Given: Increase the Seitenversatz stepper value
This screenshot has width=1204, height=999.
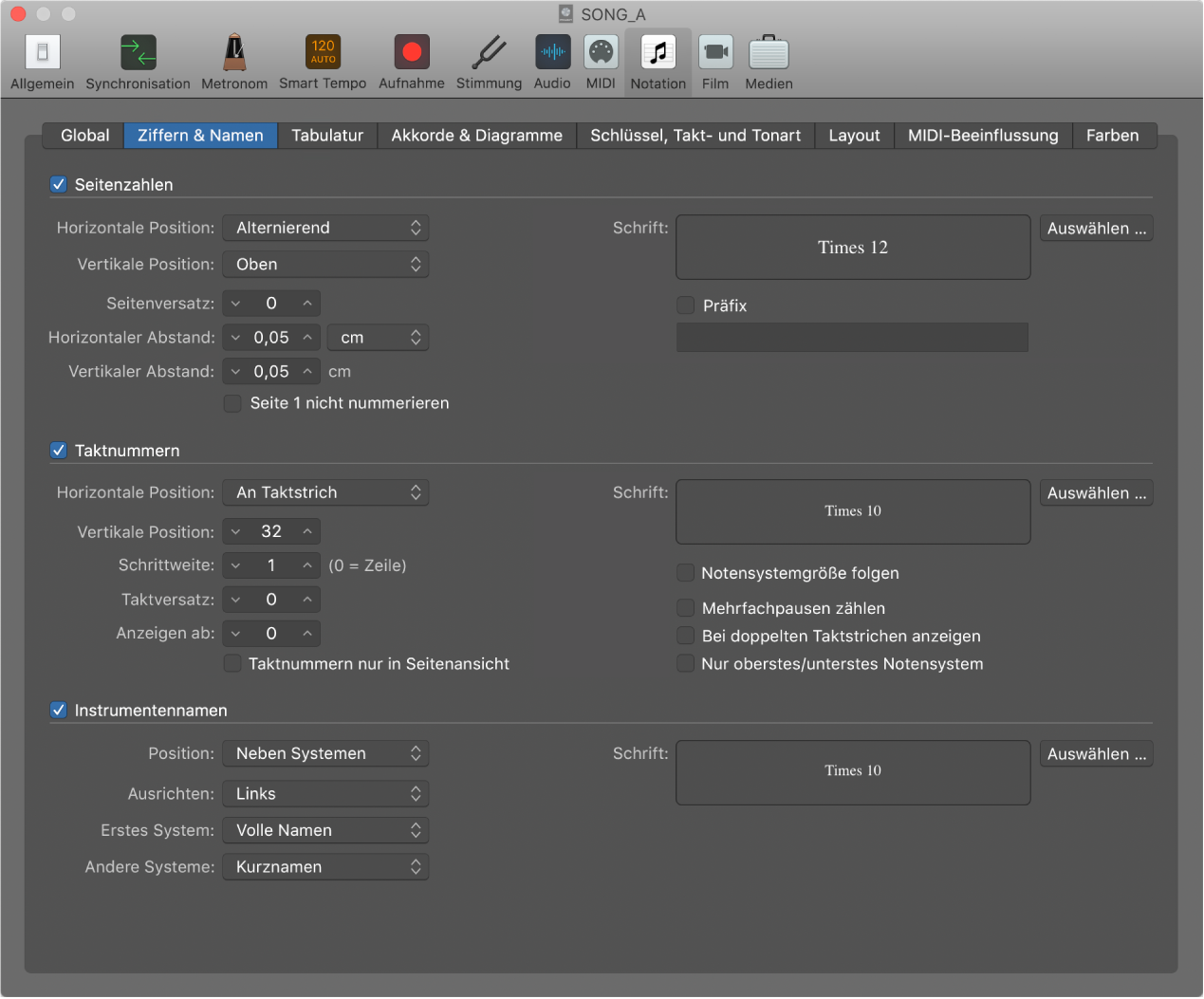Looking at the screenshot, I should [307, 304].
